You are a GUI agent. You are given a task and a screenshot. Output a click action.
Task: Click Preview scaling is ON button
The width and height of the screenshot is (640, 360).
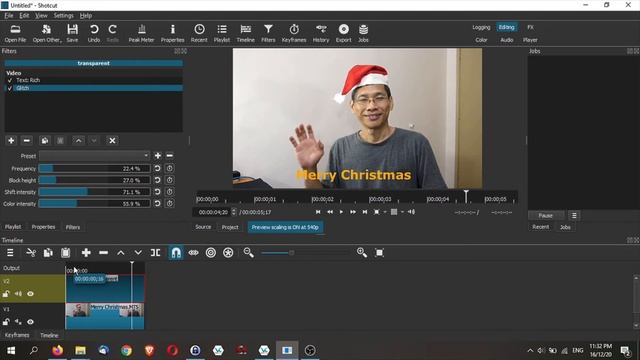click(x=285, y=227)
